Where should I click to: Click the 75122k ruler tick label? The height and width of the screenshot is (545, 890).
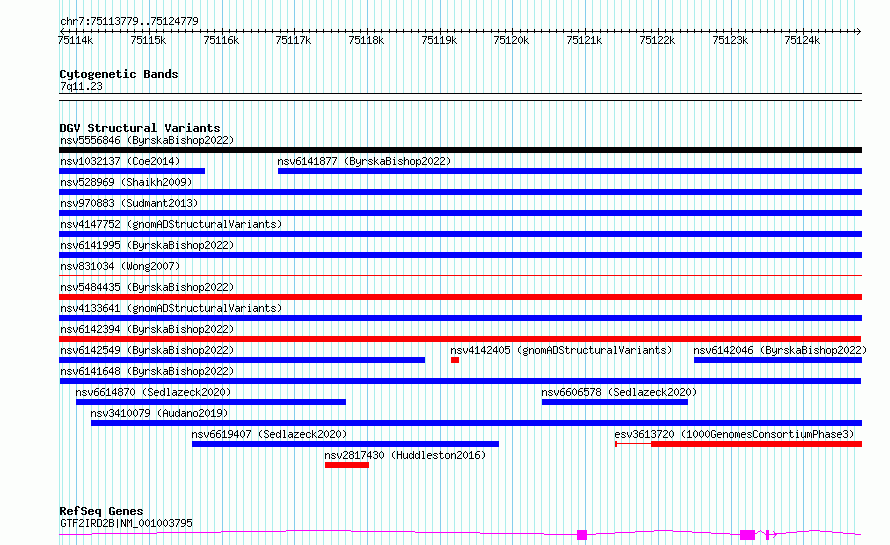pyautogui.click(x=657, y=40)
